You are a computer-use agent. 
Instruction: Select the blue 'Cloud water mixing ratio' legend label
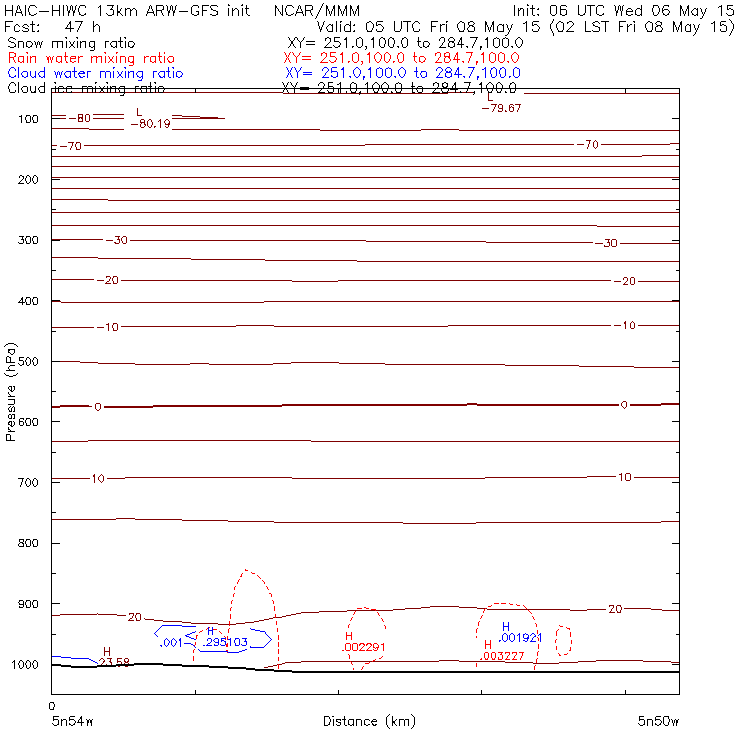point(95,74)
